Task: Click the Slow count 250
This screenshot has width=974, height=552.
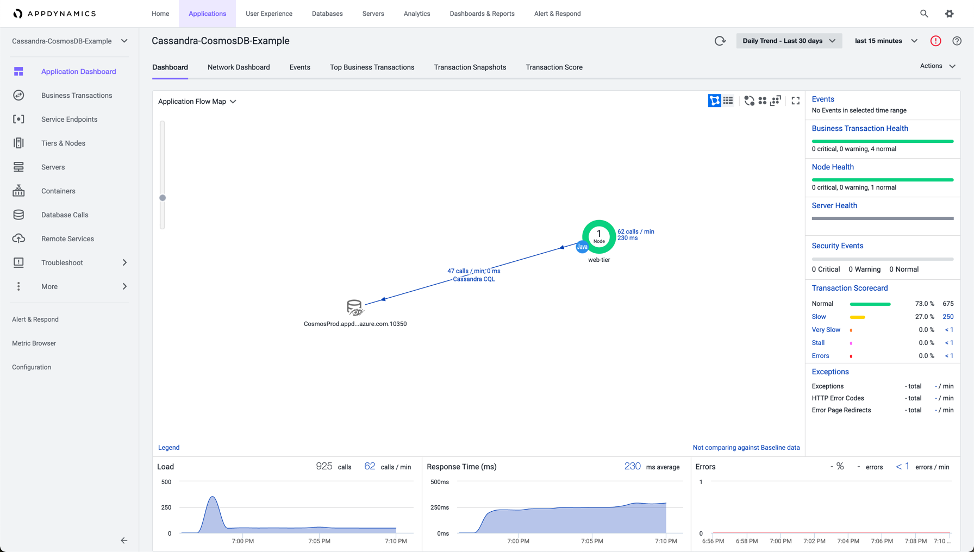Action: tap(948, 317)
